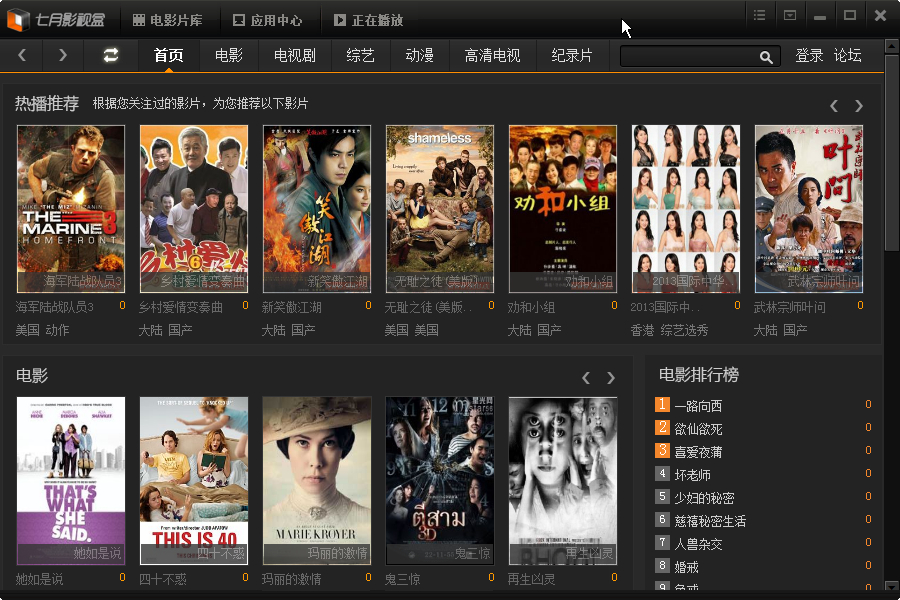Show previous 热播推荐 items
Screen dimensions: 900x600
click(834, 106)
